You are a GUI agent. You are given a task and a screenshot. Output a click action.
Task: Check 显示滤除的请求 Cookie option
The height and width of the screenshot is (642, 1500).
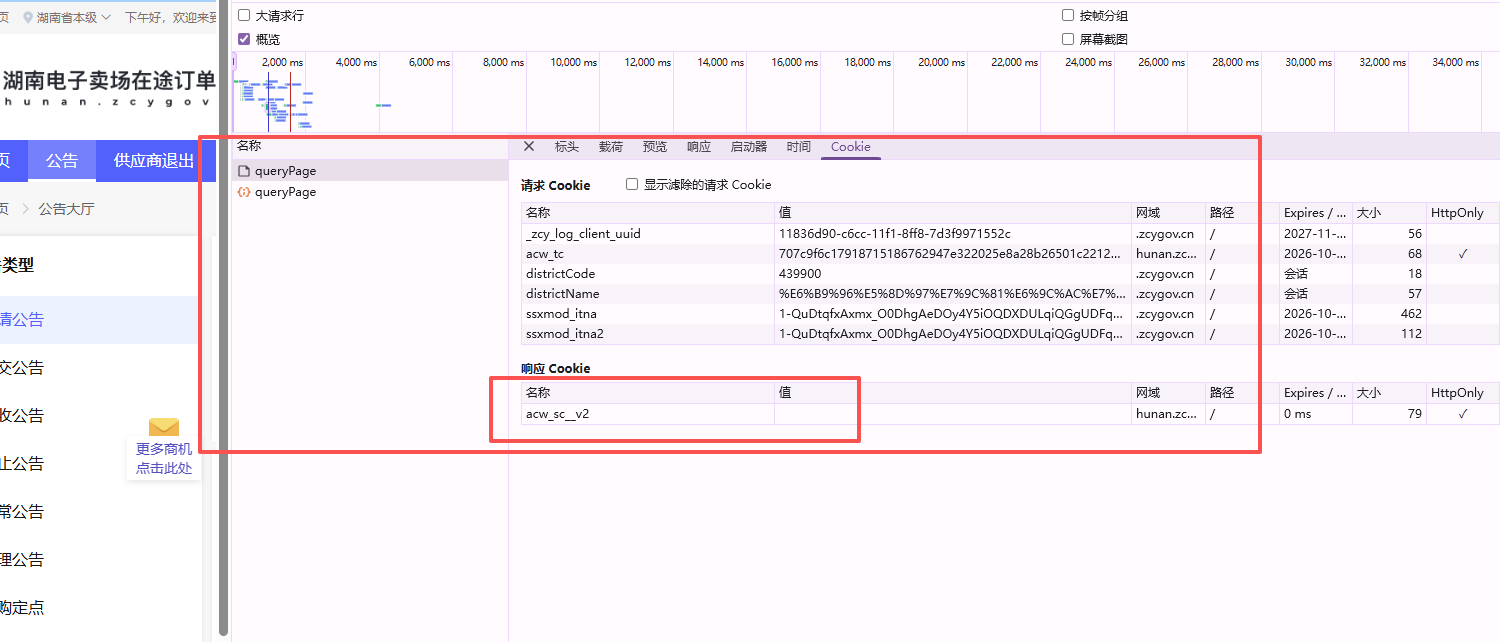pos(632,184)
